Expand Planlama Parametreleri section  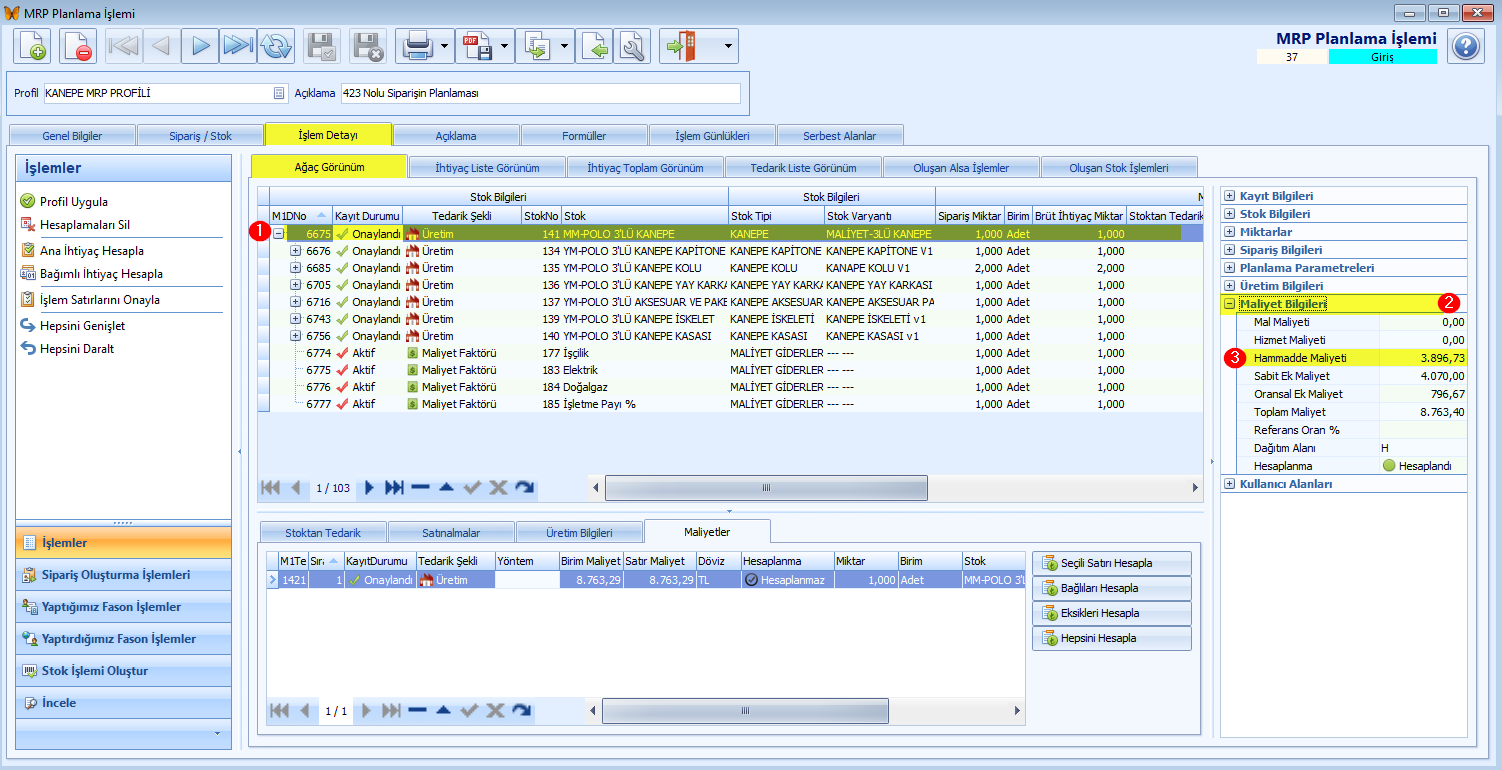[x=1230, y=268]
